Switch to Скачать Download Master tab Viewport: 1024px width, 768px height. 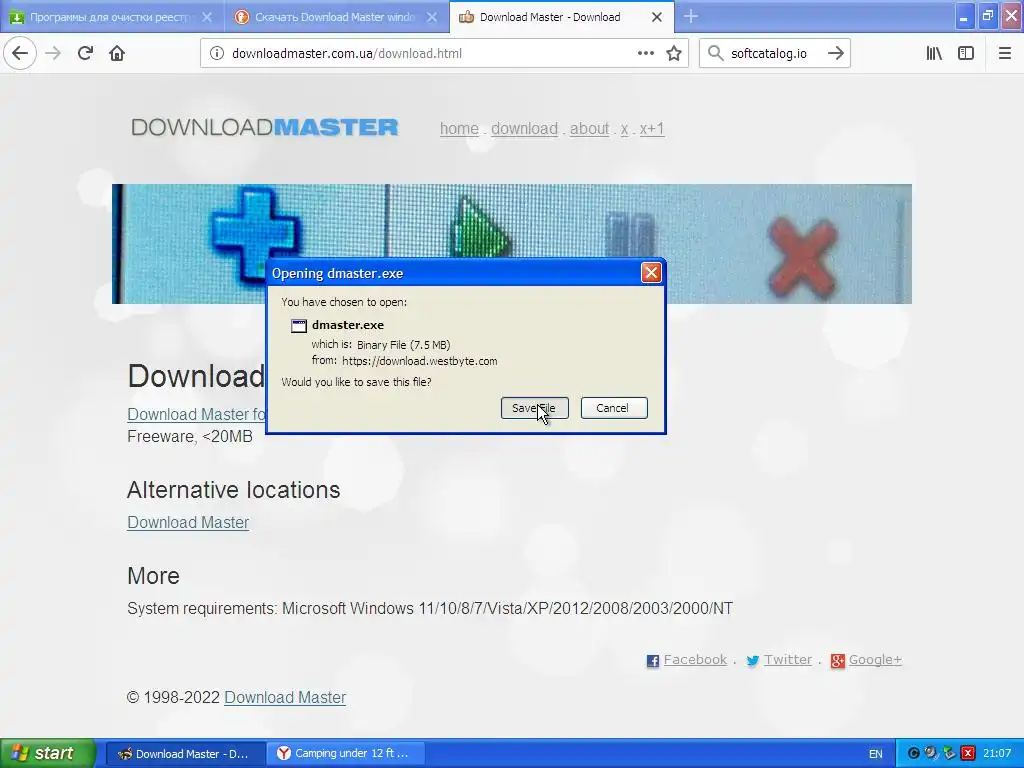click(337, 17)
